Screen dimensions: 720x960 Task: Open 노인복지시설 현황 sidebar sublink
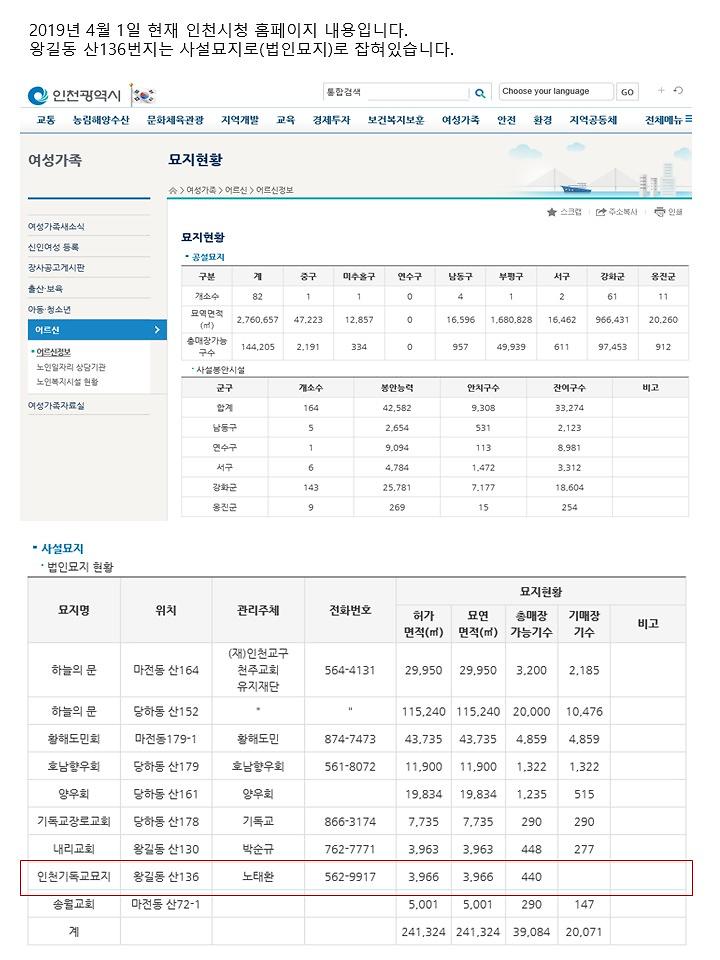click(x=67, y=382)
